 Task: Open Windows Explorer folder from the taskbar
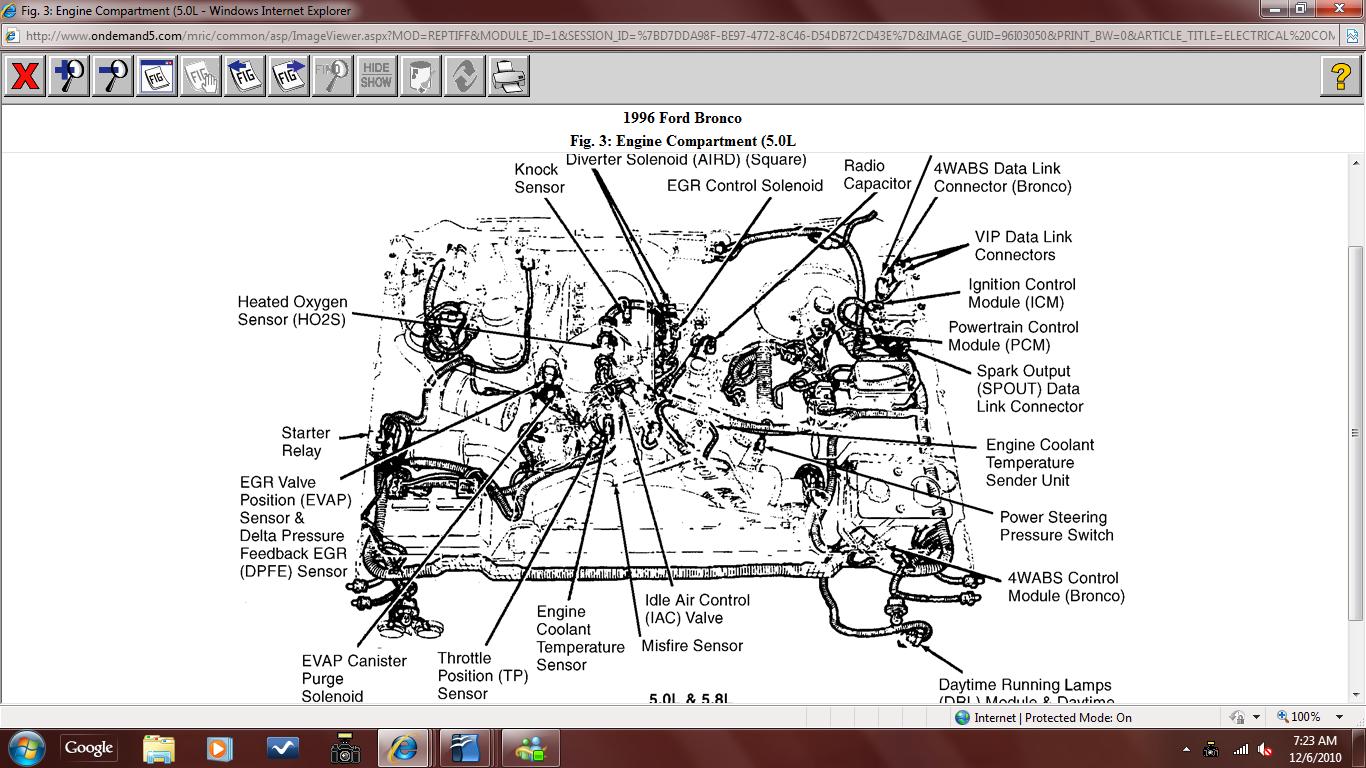(158, 748)
